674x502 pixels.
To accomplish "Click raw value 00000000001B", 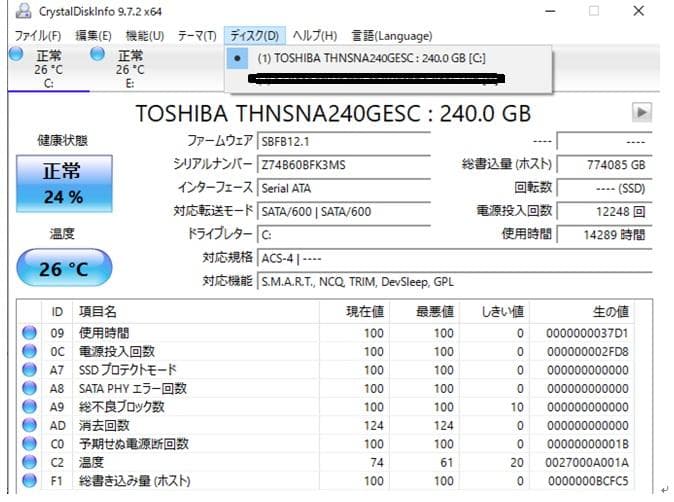I will tap(588, 444).
